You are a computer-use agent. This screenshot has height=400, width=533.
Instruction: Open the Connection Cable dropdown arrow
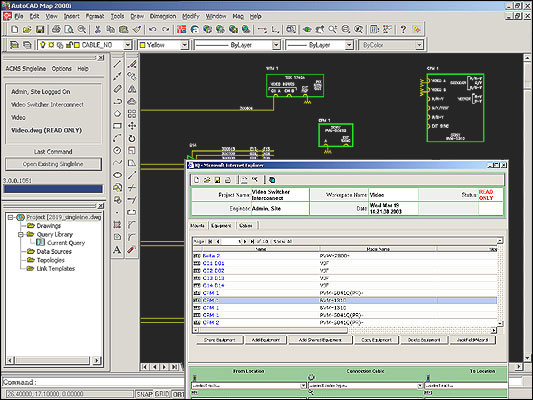tap(420, 386)
